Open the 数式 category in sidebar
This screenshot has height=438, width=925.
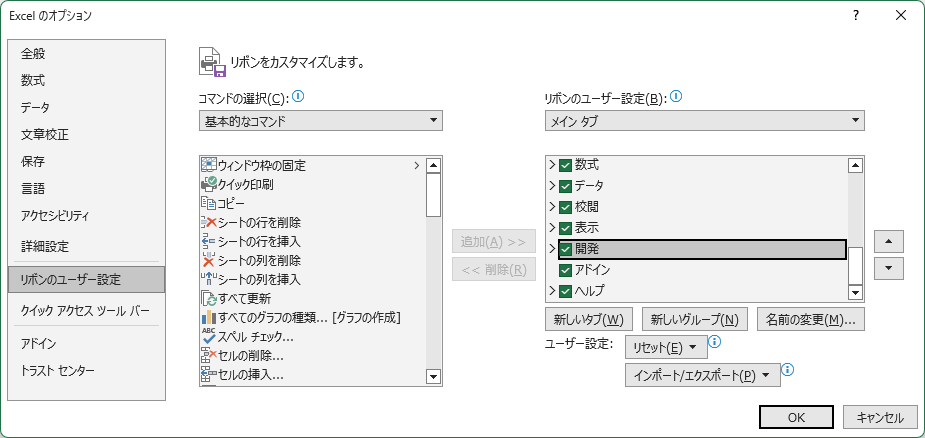[33, 80]
